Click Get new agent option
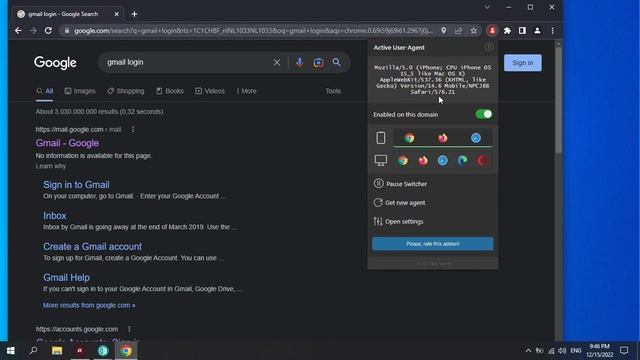 [400, 202]
